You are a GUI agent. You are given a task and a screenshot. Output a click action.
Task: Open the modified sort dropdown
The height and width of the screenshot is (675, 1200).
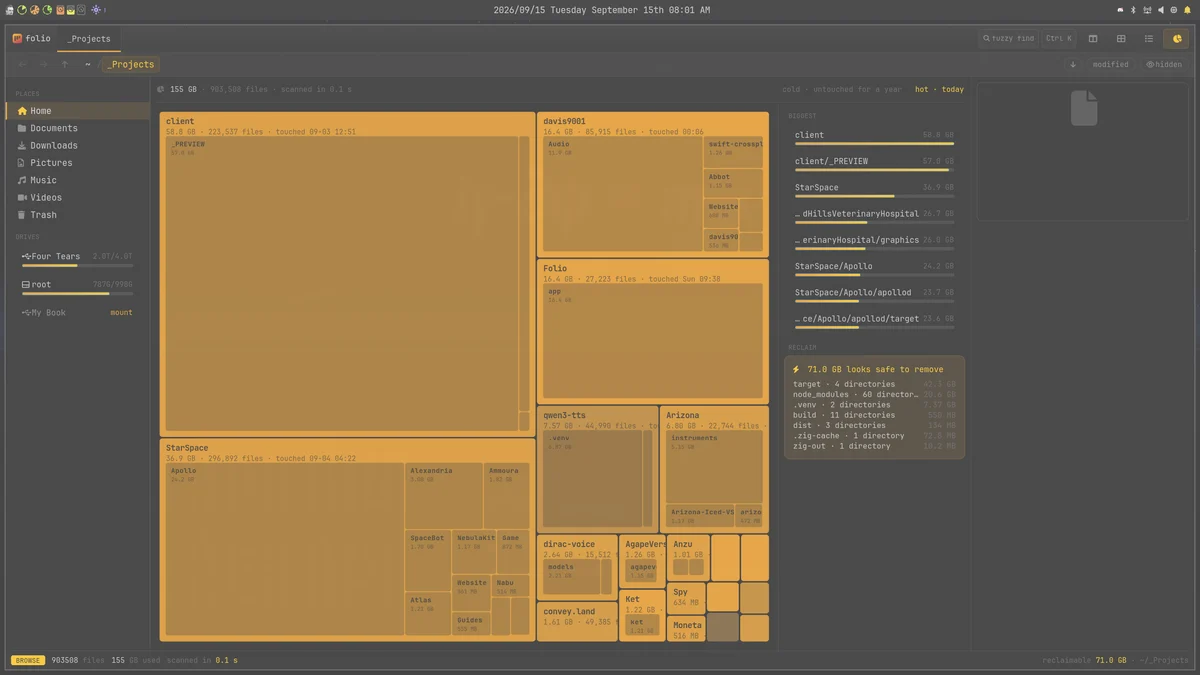tap(1110, 64)
